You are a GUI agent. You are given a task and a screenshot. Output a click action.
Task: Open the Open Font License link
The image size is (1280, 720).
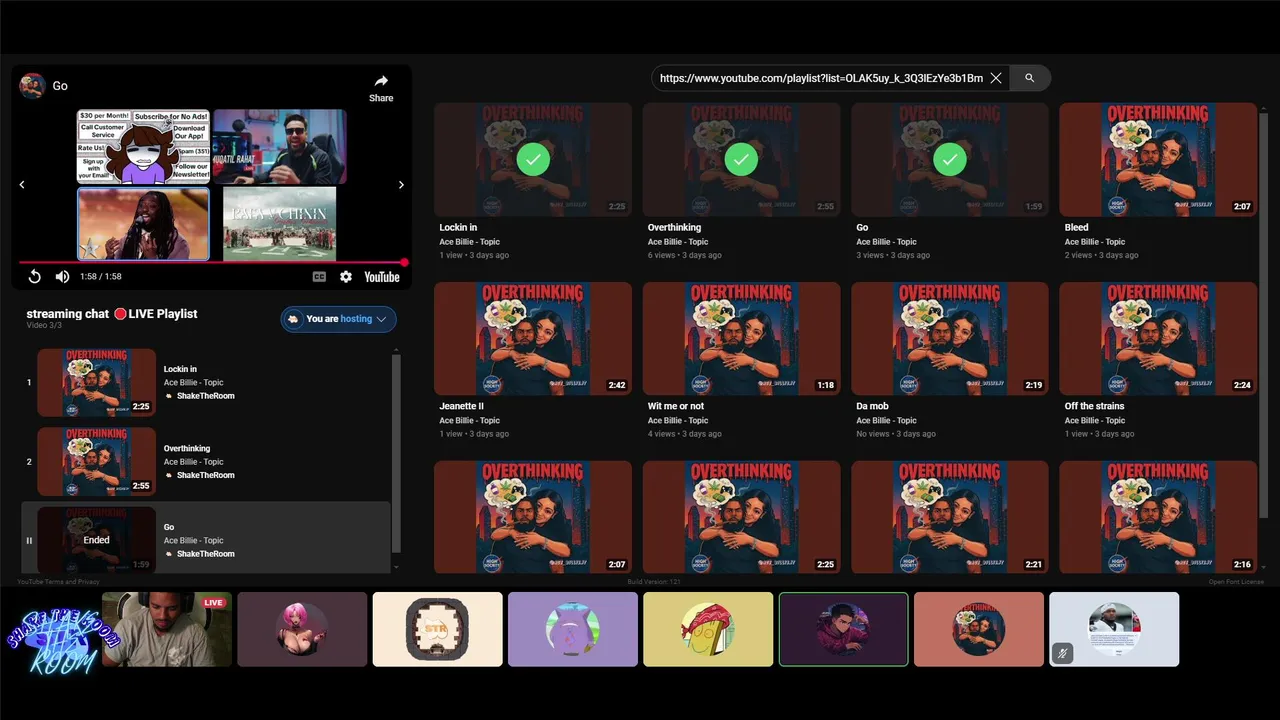(x=1236, y=582)
